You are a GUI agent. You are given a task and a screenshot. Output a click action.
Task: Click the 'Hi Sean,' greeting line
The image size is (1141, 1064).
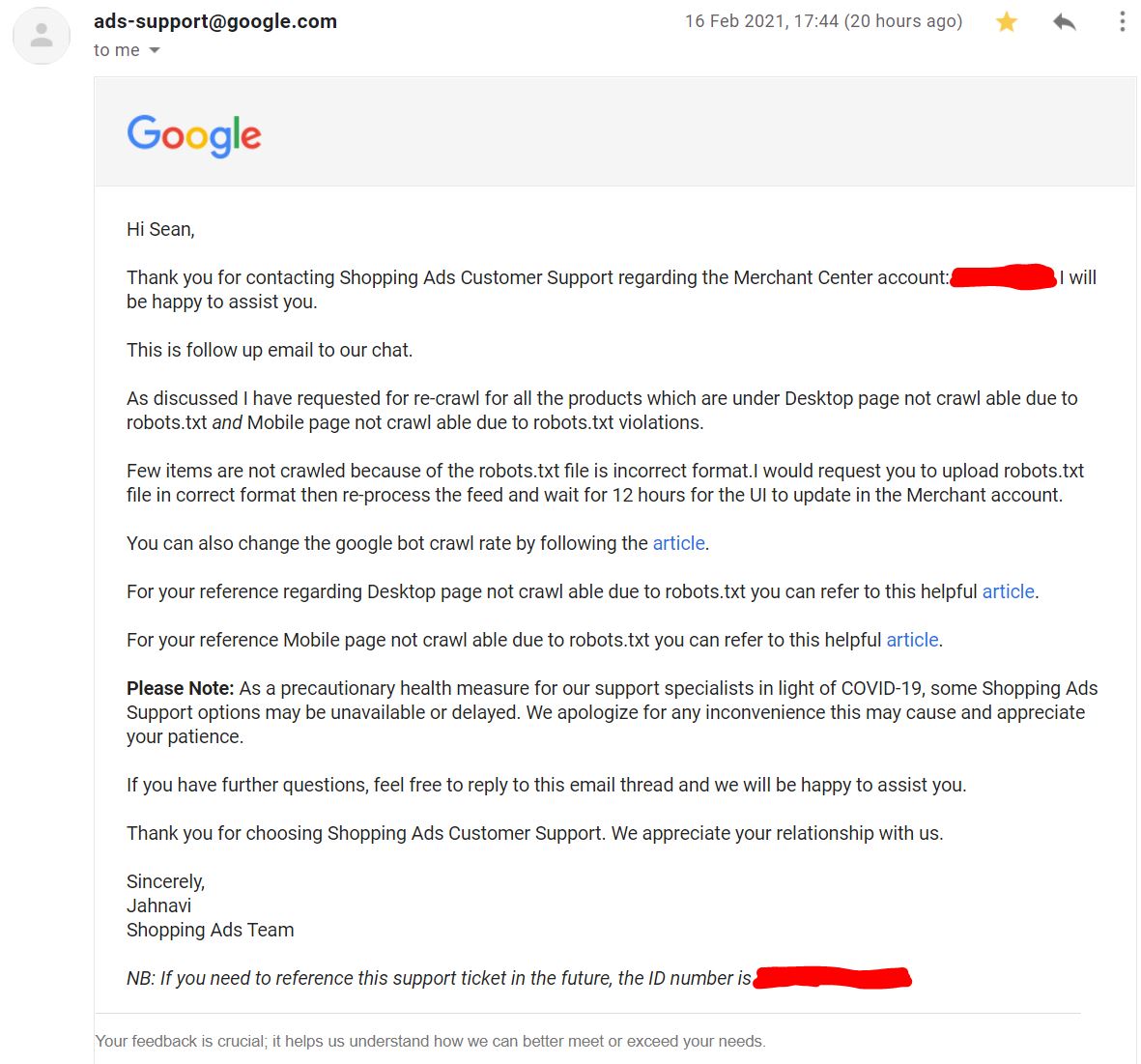[x=160, y=229]
